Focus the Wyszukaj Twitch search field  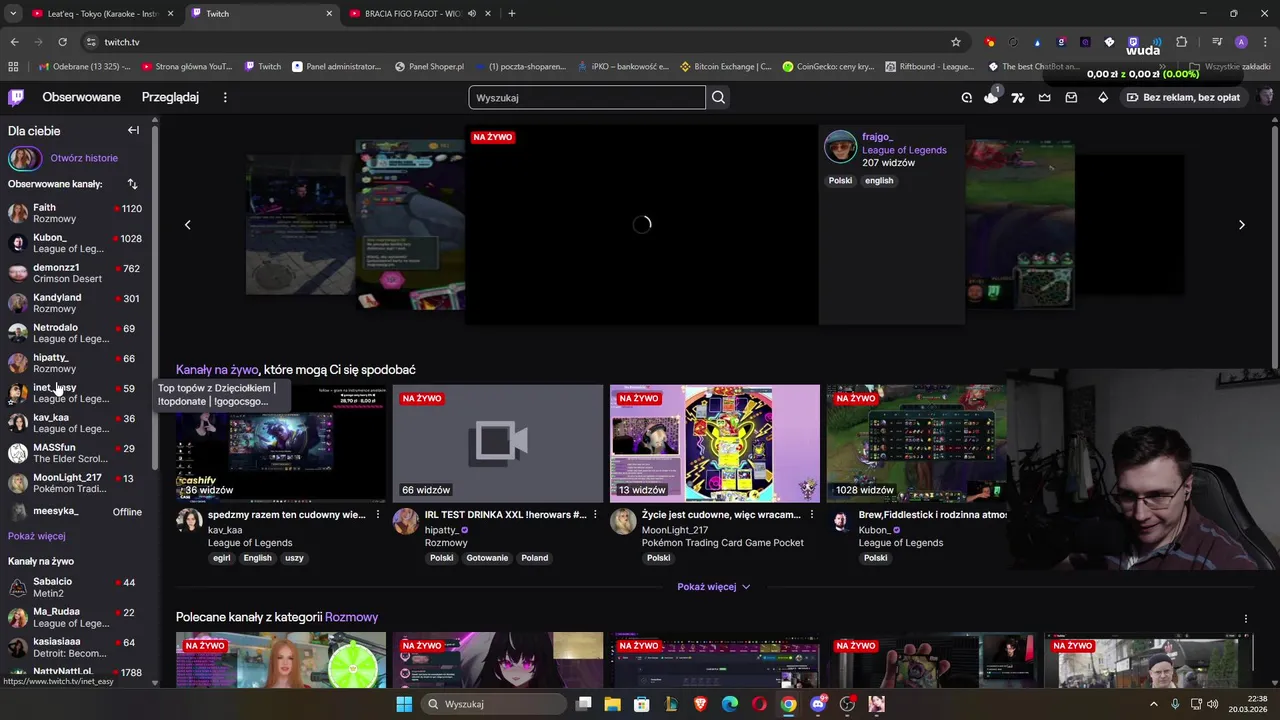pos(587,97)
